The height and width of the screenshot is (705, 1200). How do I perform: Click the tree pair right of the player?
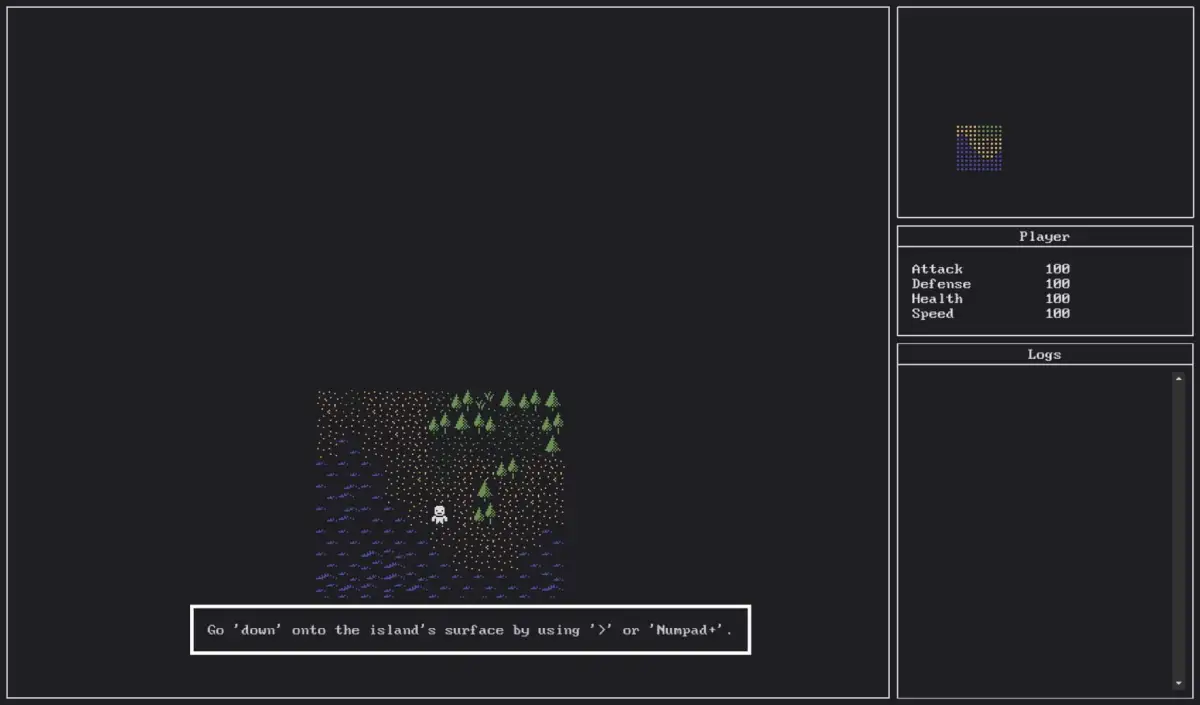tap(484, 514)
